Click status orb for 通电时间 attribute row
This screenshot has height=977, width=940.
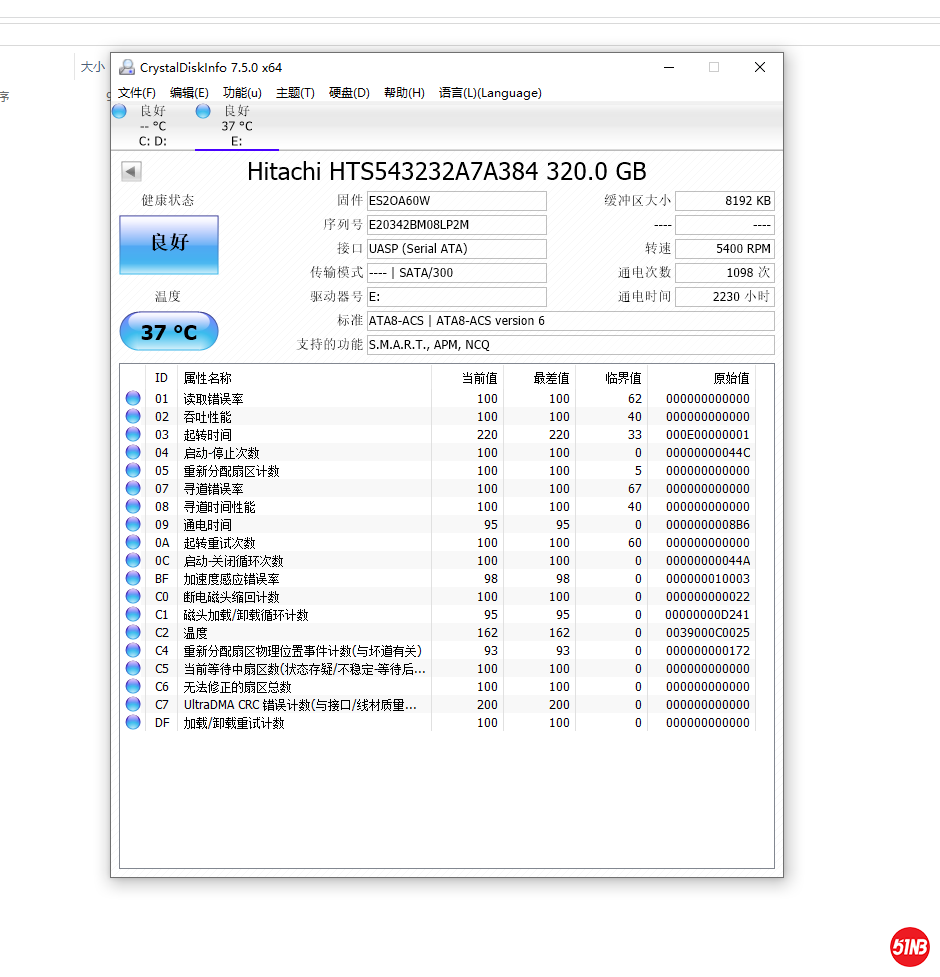[133, 524]
